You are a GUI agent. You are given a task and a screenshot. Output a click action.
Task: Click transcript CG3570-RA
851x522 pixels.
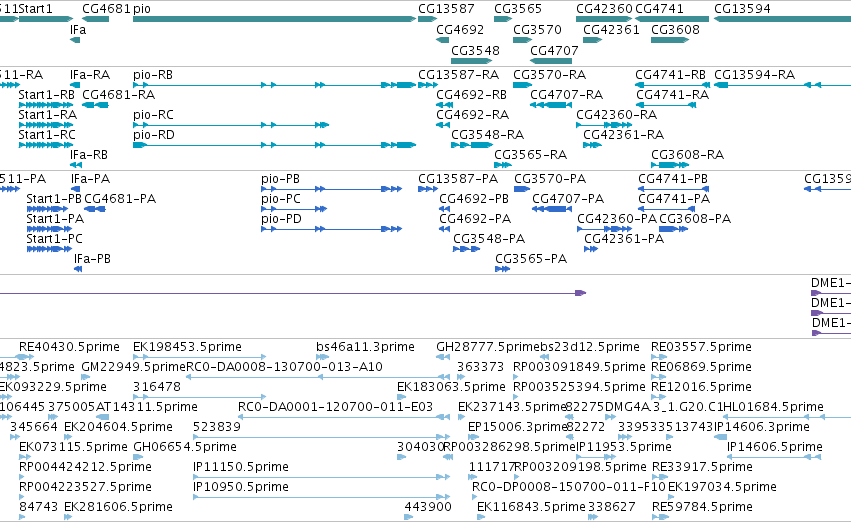pyautogui.click(x=523, y=85)
